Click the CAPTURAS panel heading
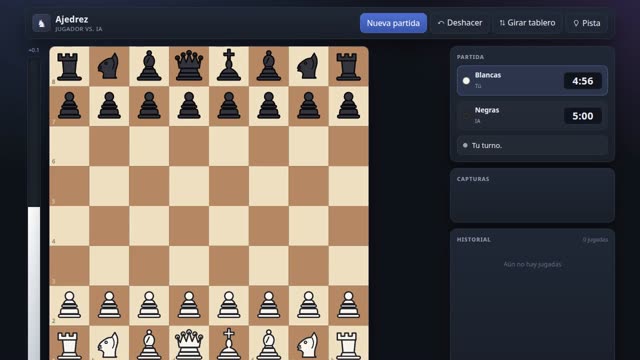Screen dimensions: 640x360 473,179
